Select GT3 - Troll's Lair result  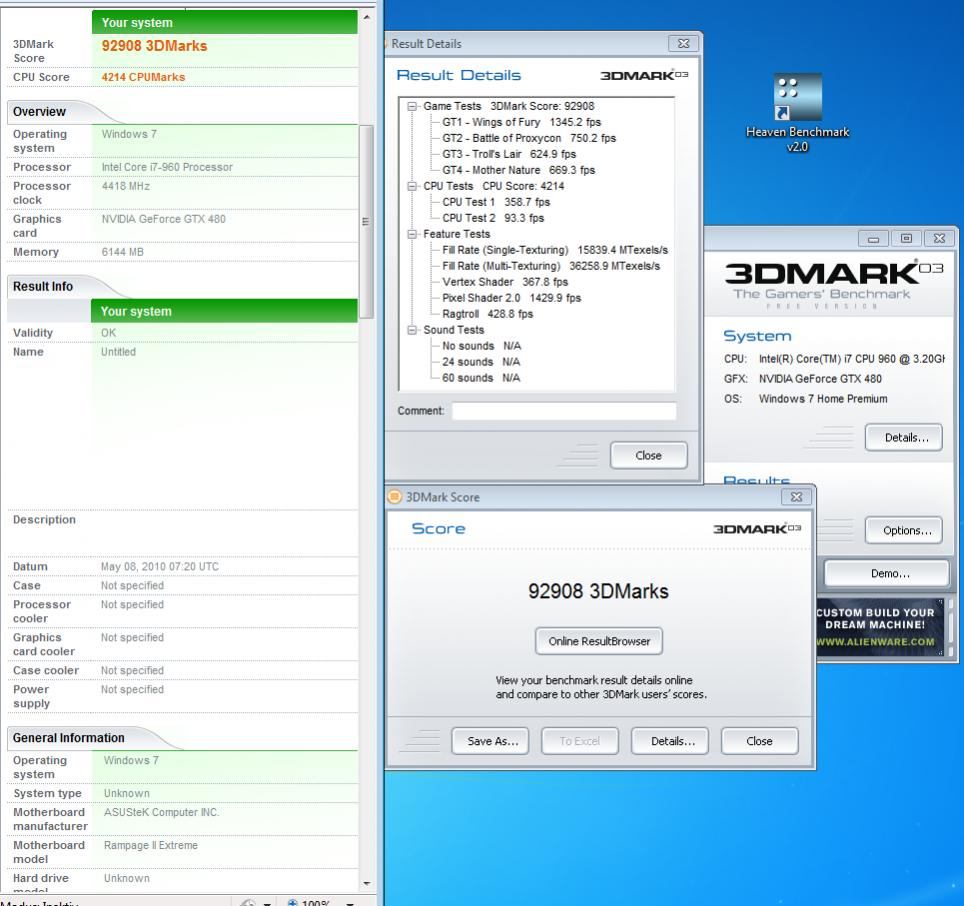pyautogui.click(x=509, y=154)
